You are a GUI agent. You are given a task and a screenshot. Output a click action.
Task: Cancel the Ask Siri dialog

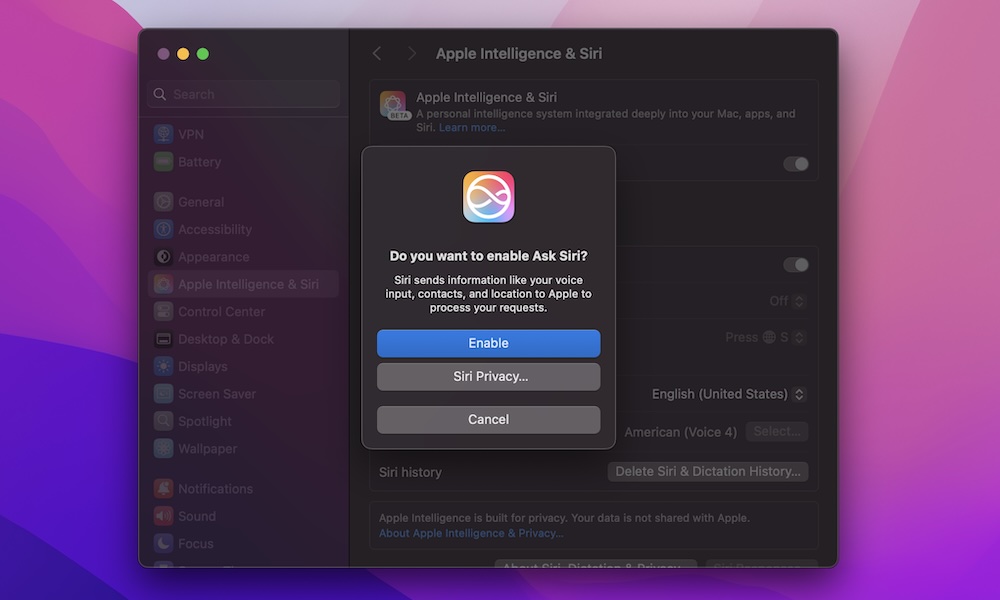tap(488, 420)
